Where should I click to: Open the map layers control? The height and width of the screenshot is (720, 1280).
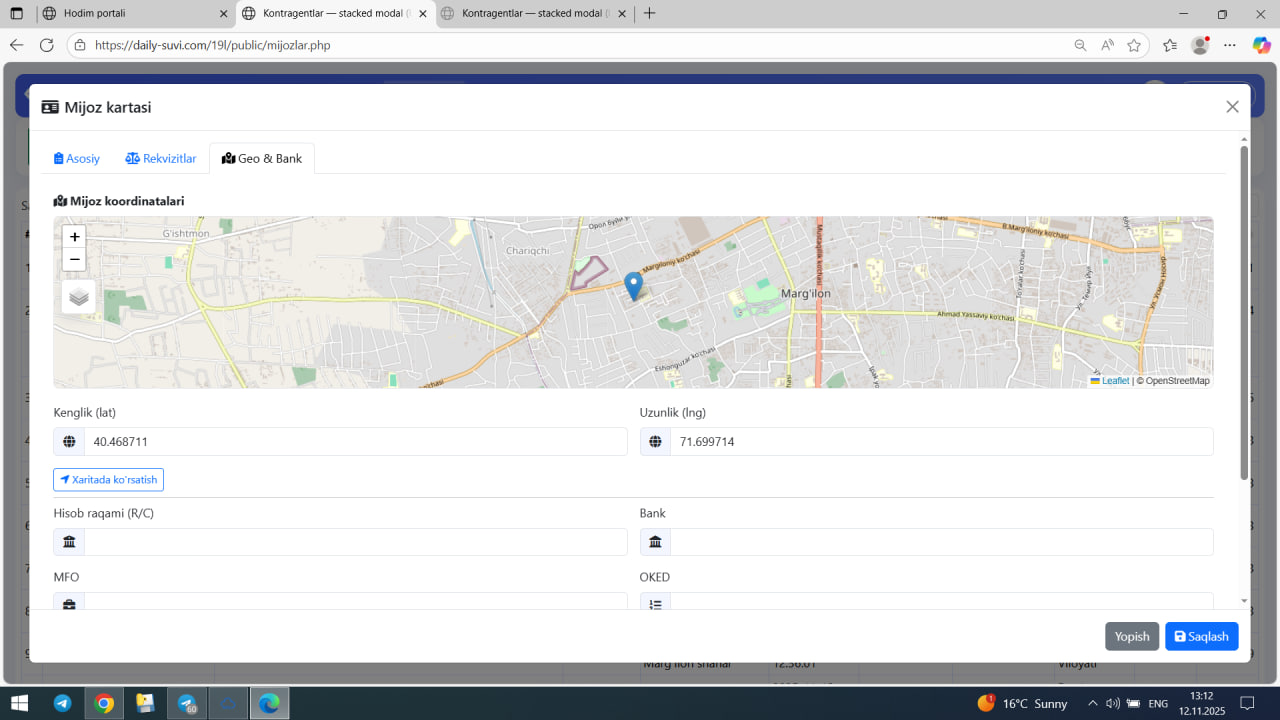79,297
